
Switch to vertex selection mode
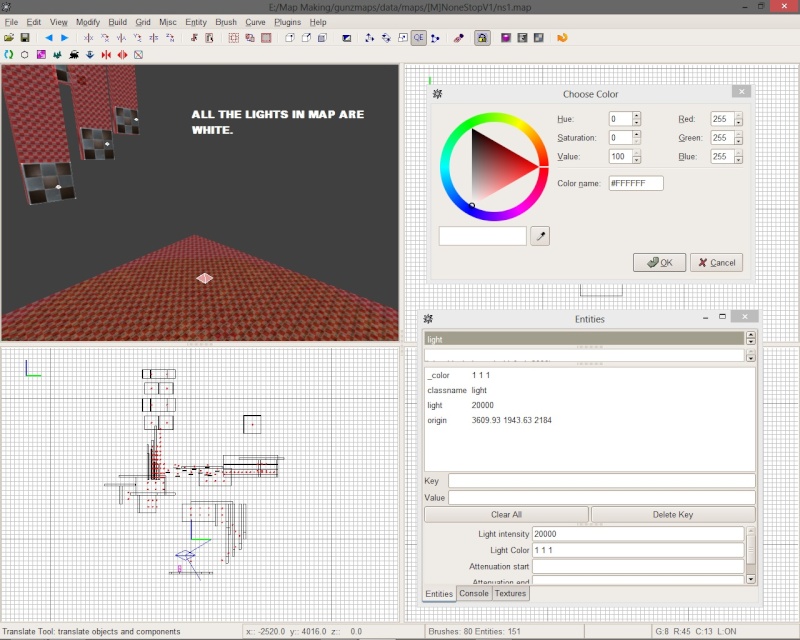290,38
